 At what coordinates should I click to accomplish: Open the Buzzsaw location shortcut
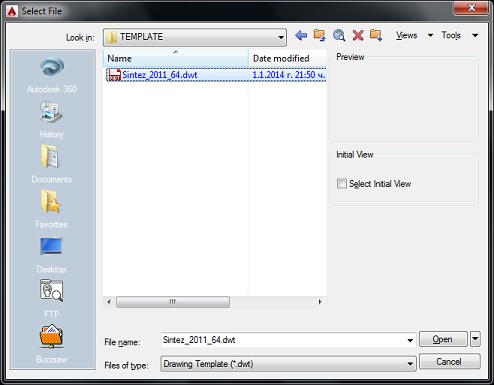[x=51, y=344]
